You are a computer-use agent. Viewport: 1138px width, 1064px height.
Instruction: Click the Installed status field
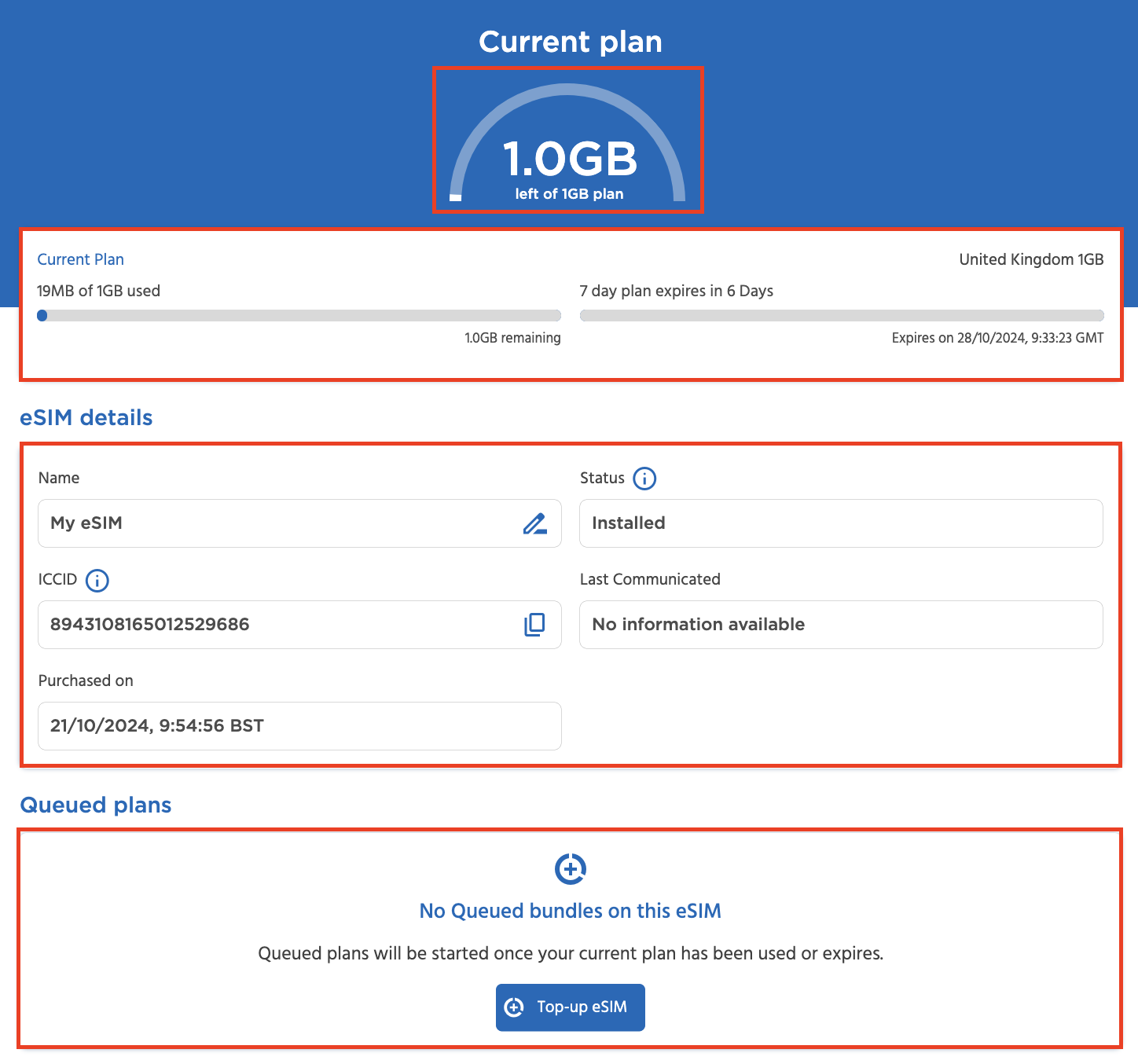(841, 523)
